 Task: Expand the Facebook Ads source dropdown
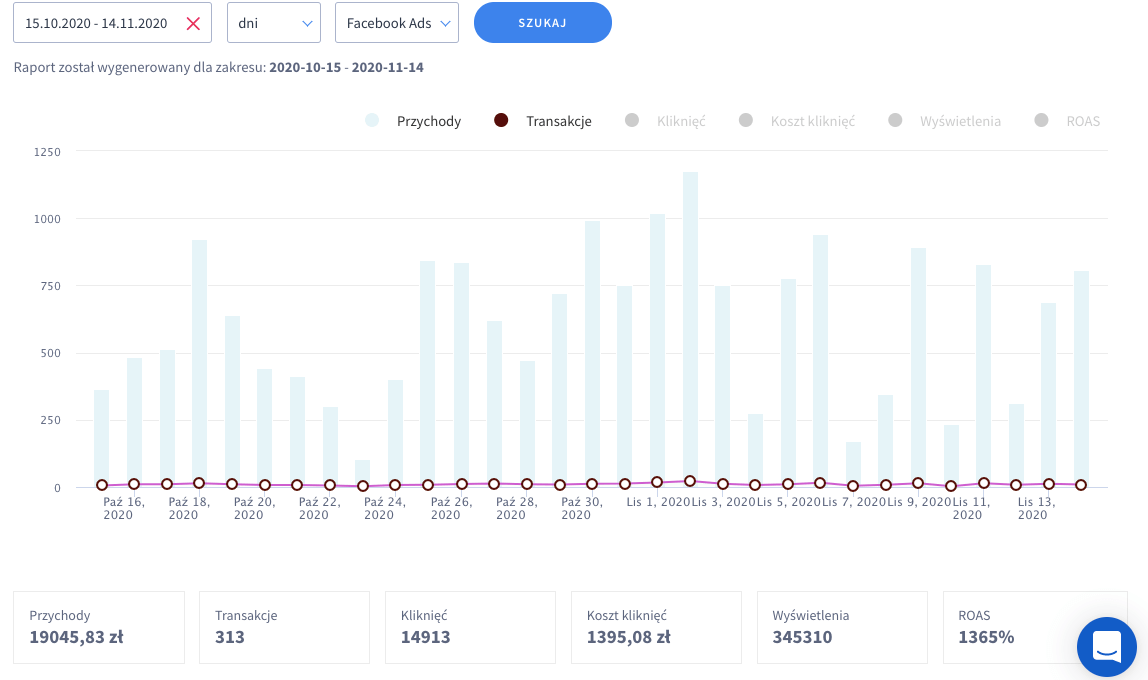point(396,23)
